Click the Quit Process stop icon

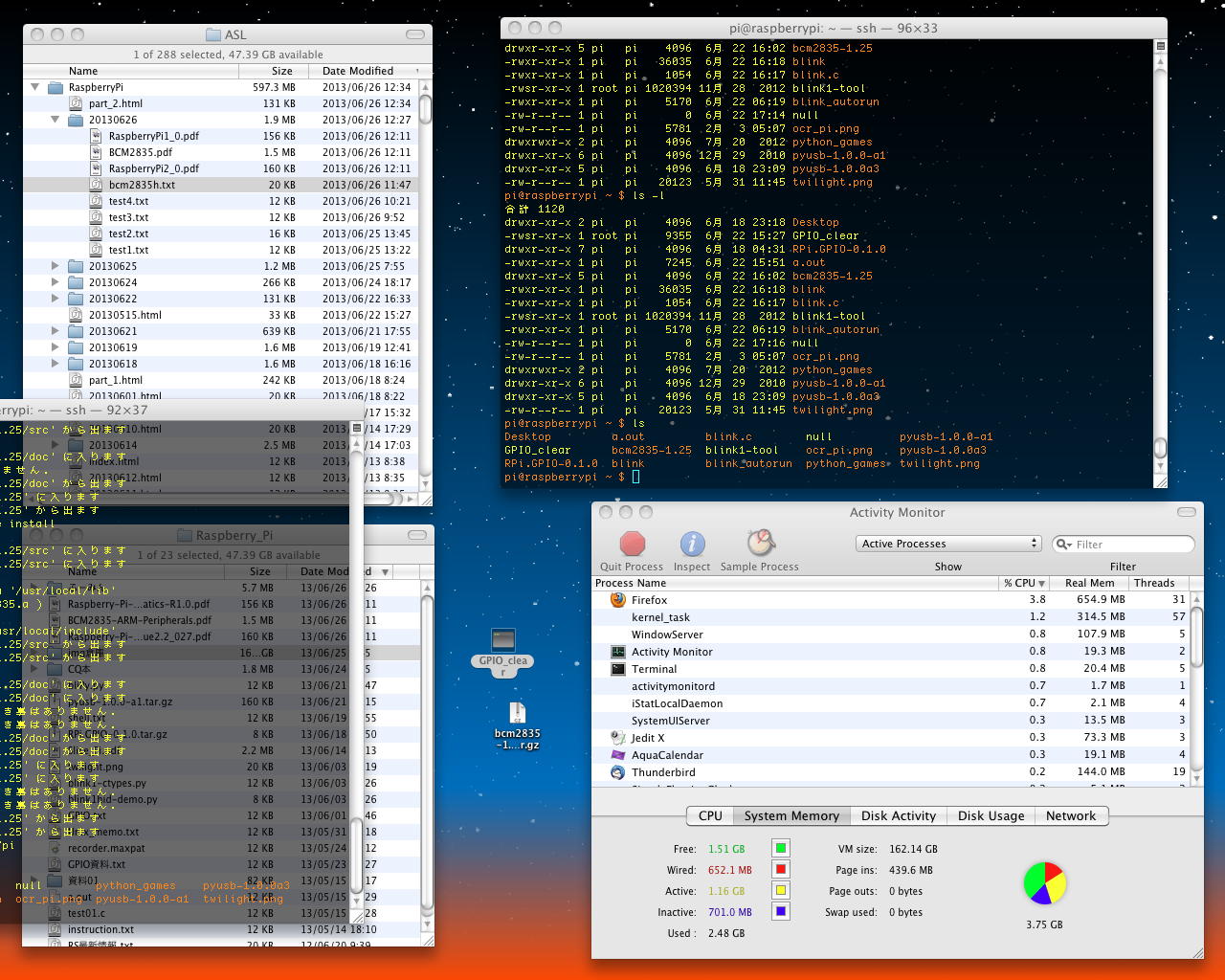[632, 544]
